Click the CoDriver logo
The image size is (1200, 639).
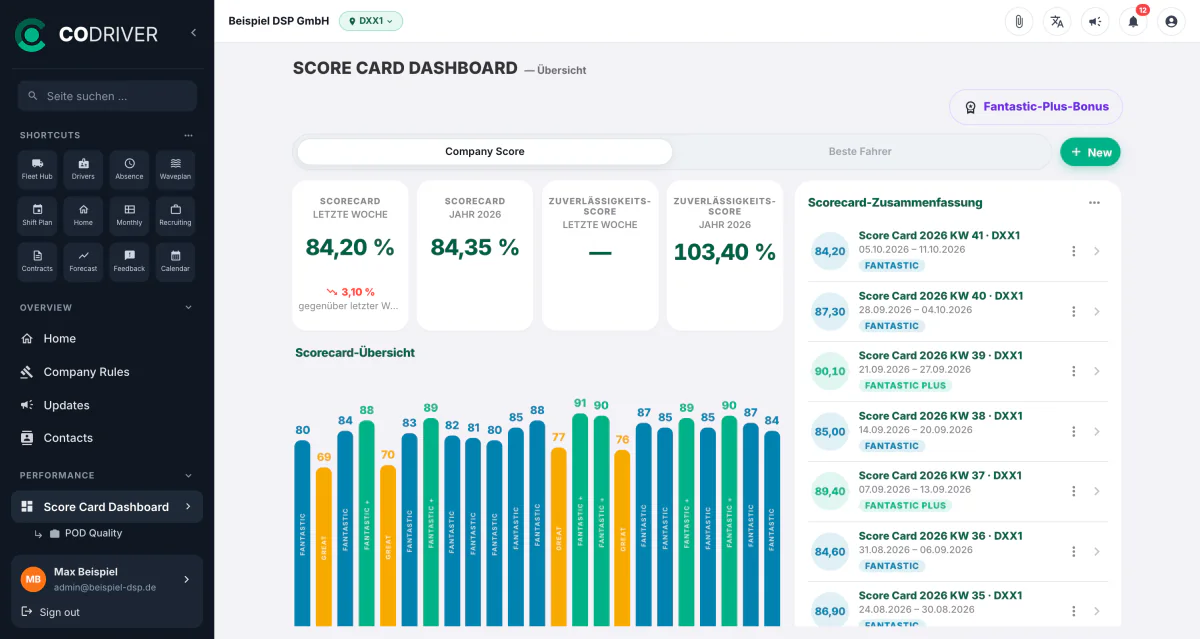tap(86, 34)
